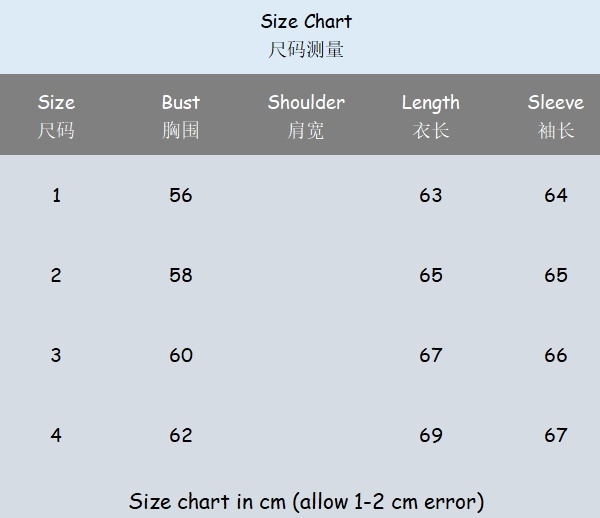Click the bust value 56
The width and height of the screenshot is (600, 518).
pos(181,195)
